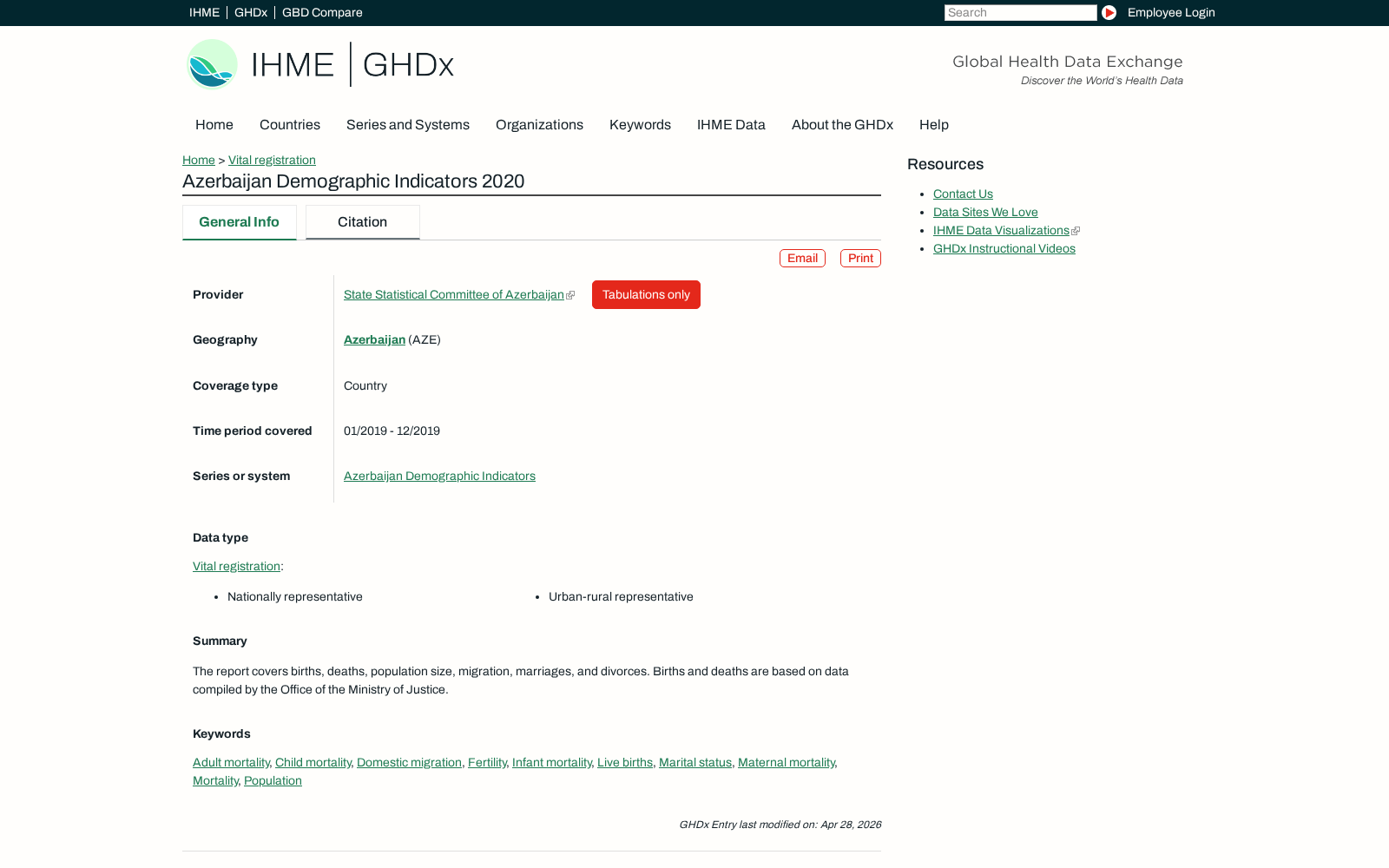The height and width of the screenshot is (868, 1389).
Task: Open GBD Compare in top bar
Action: (x=322, y=12)
